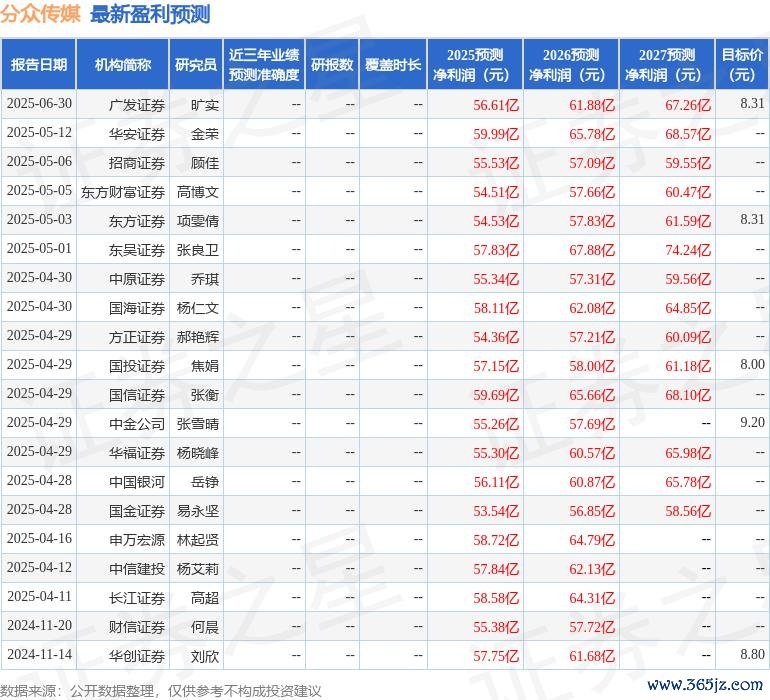This screenshot has height=700, width=770.
Task: Click institution 中原证券
Action: [137, 279]
